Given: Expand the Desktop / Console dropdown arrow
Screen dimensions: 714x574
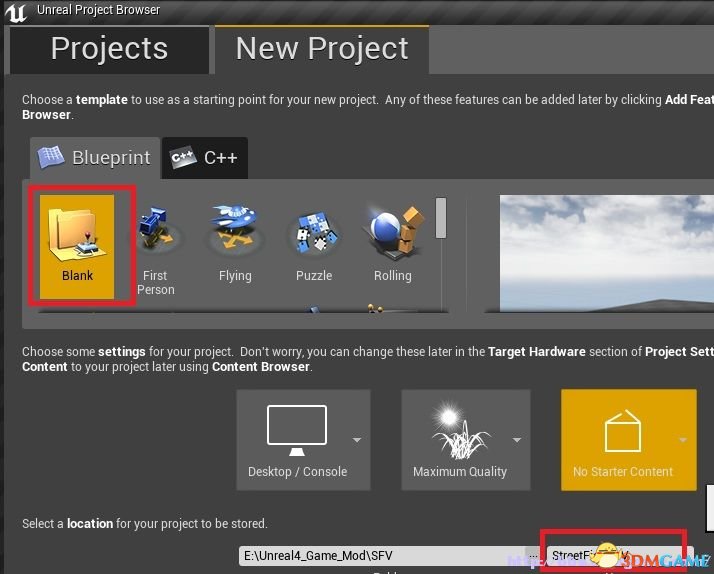Looking at the screenshot, I should pos(357,440).
